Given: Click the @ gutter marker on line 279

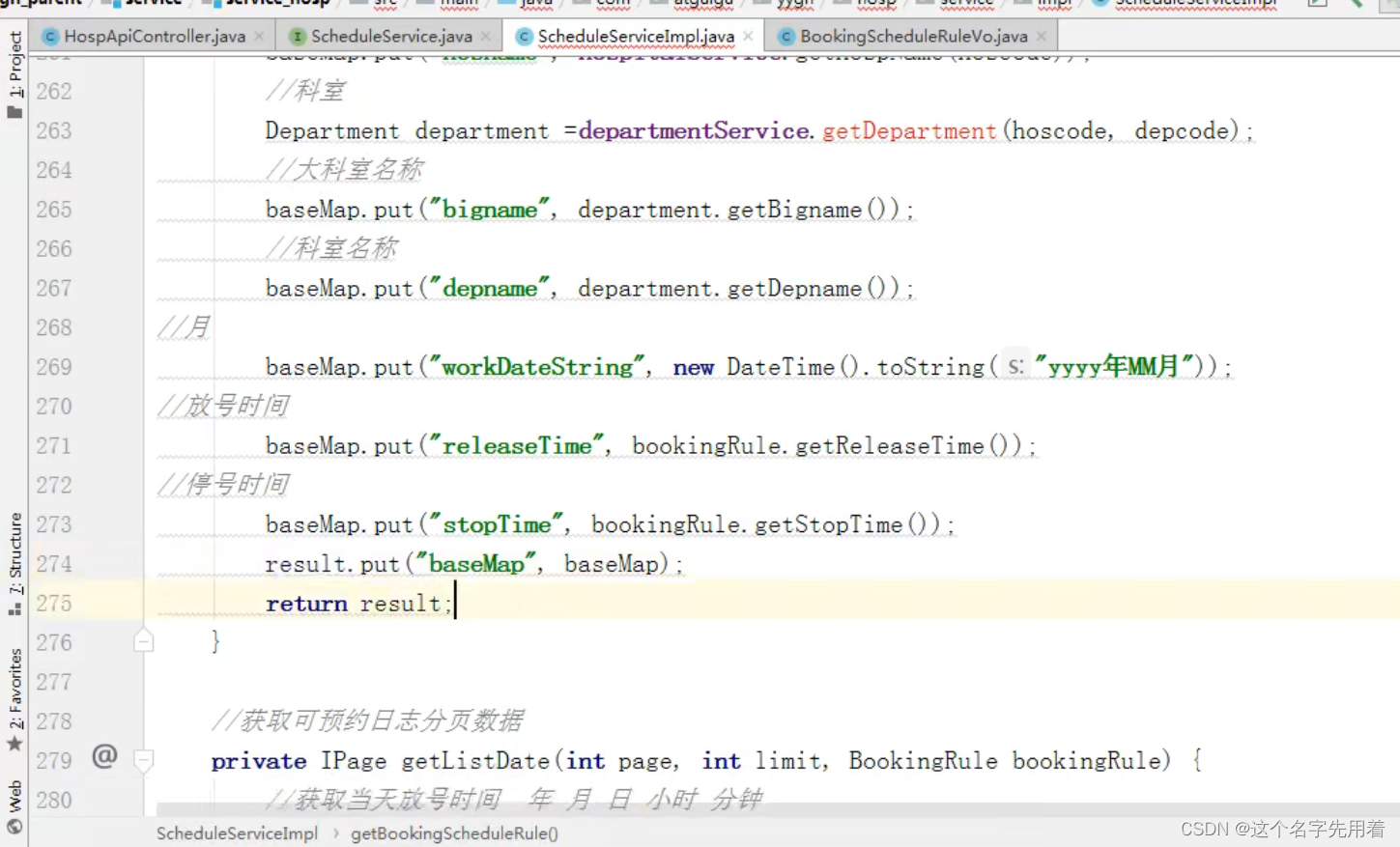Looking at the screenshot, I should click(x=104, y=756).
